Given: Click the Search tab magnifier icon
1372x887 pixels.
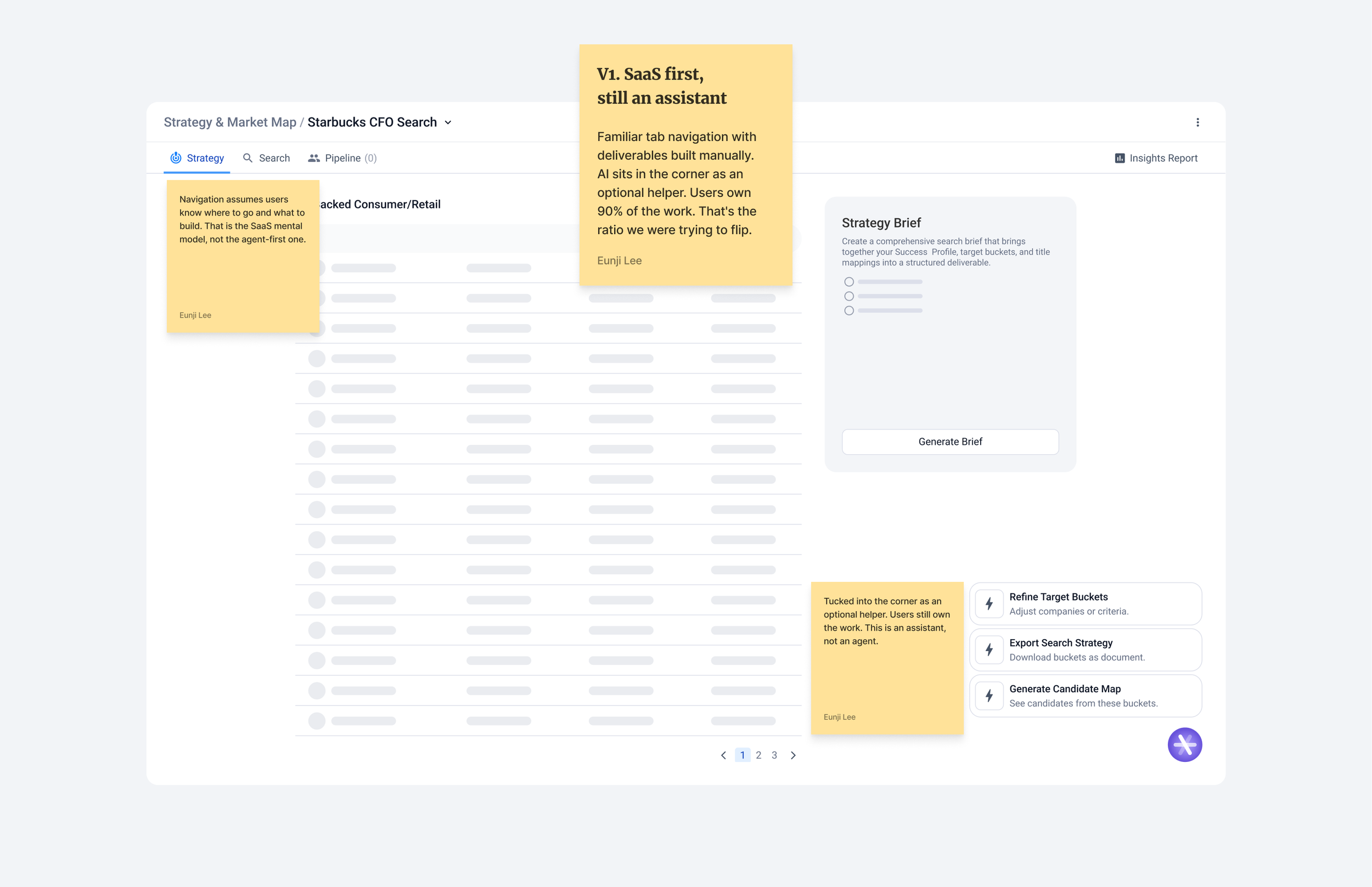Looking at the screenshot, I should pos(248,158).
